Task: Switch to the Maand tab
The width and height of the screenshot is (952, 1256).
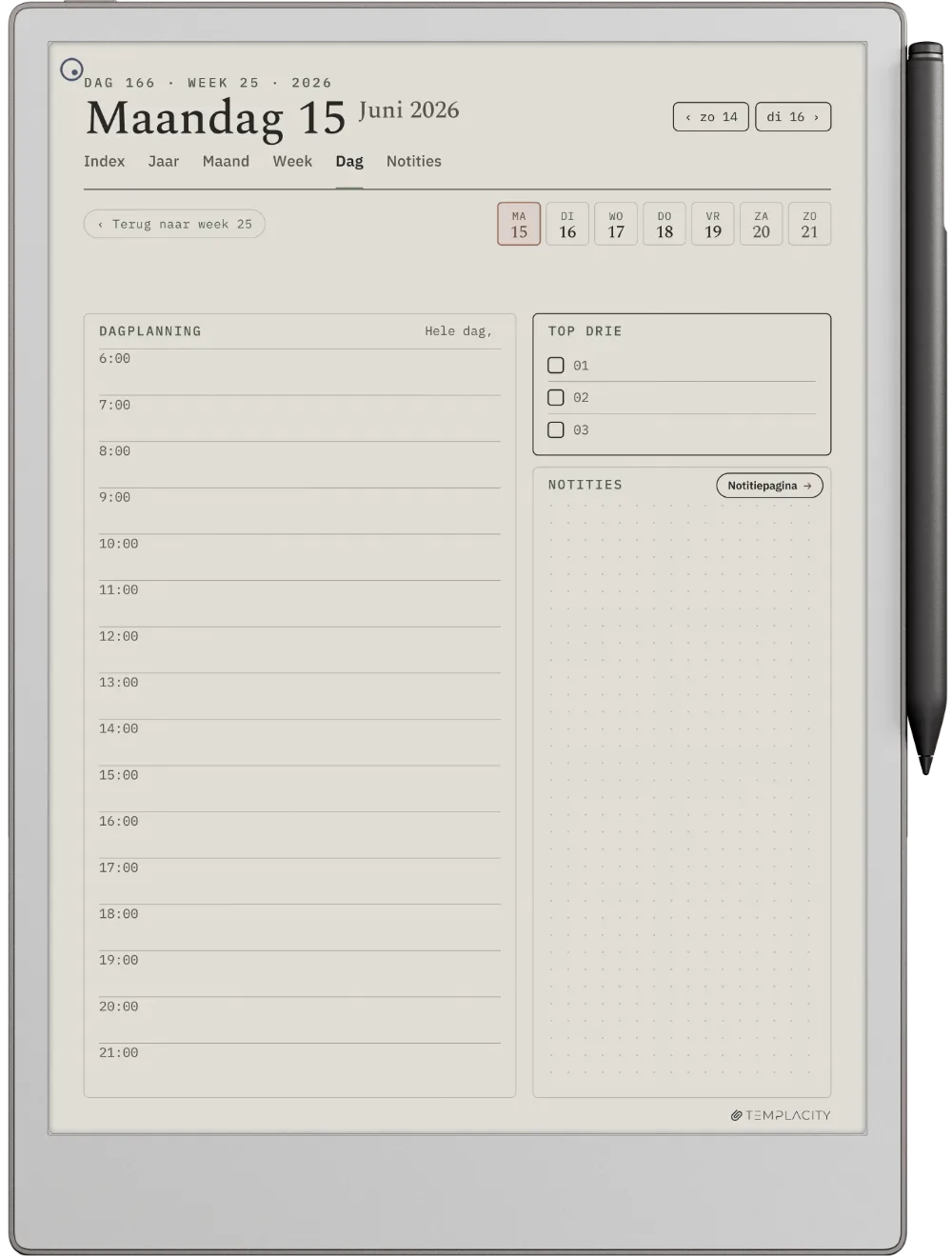Action: coord(226,162)
